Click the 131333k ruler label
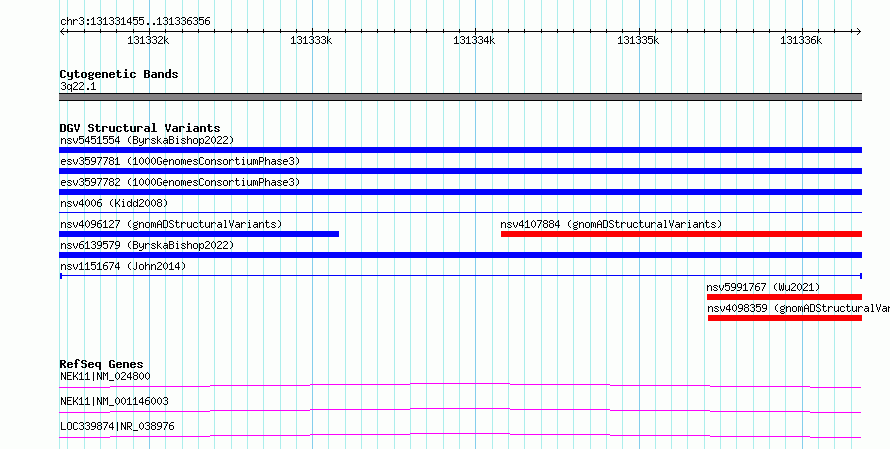This screenshot has width=890, height=449. (x=311, y=40)
